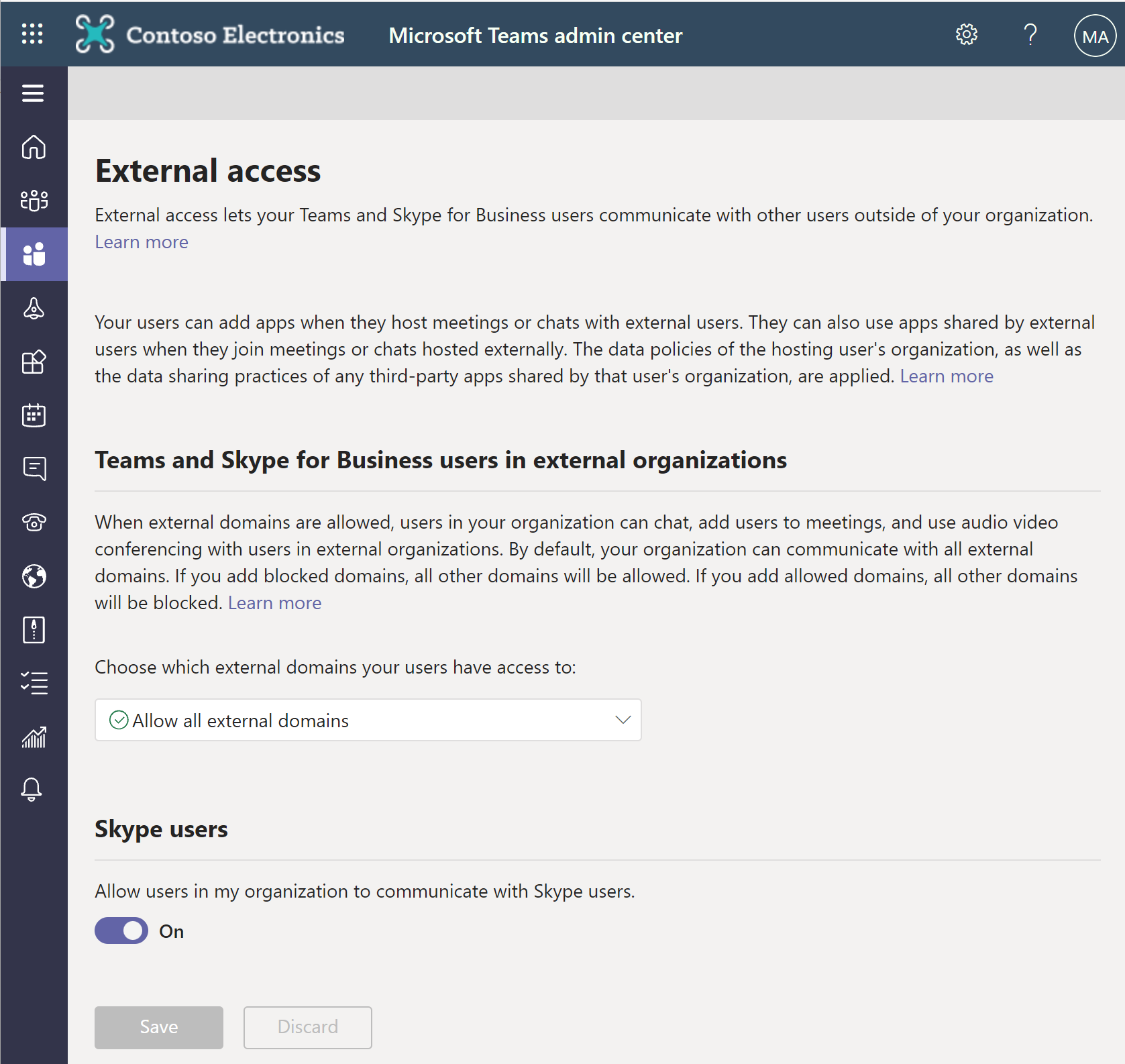
Task: Open Learn more link under External access intro
Action: pyautogui.click(x=142, y=242)
